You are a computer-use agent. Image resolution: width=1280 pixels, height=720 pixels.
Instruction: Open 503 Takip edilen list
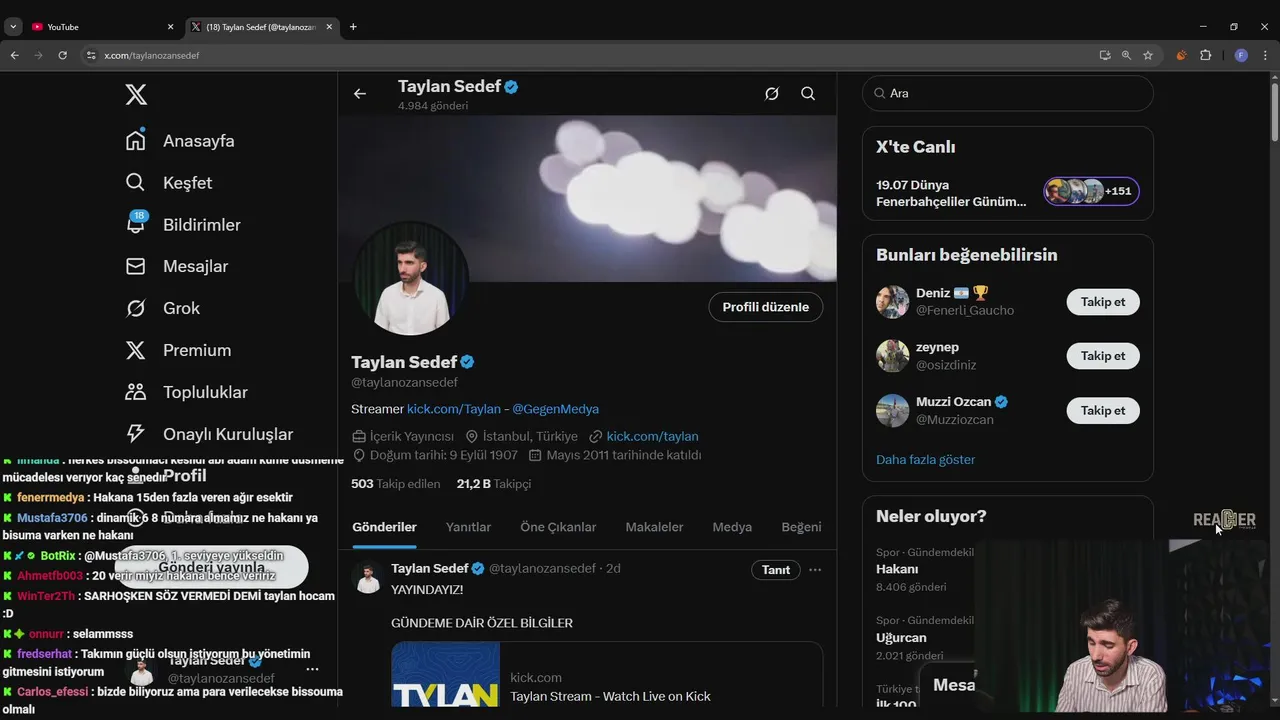click(x=395, y=484)
